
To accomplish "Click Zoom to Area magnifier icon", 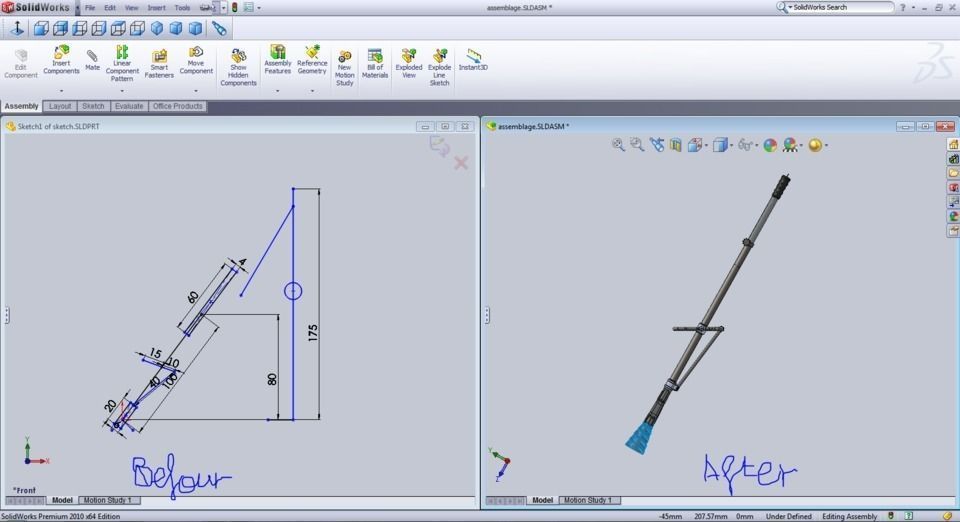I will [x=637, y=145].
